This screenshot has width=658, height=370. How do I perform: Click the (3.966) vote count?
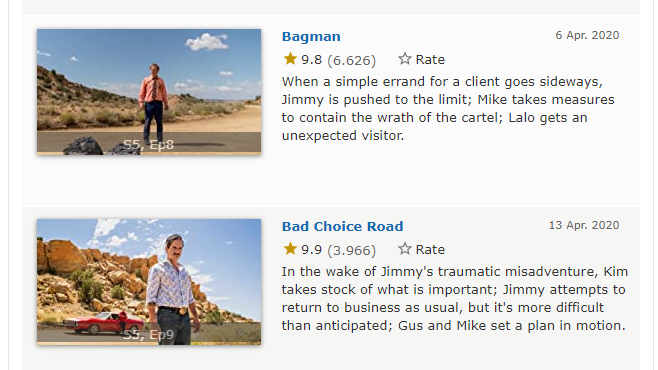(352, 250)
